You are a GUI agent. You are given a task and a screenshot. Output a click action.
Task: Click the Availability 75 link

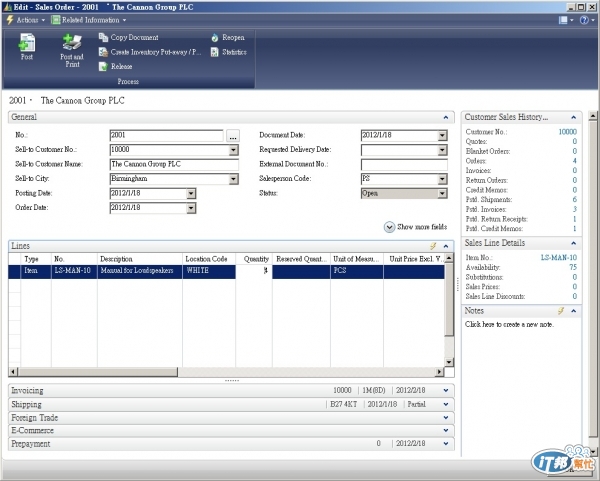pos(573,267)
